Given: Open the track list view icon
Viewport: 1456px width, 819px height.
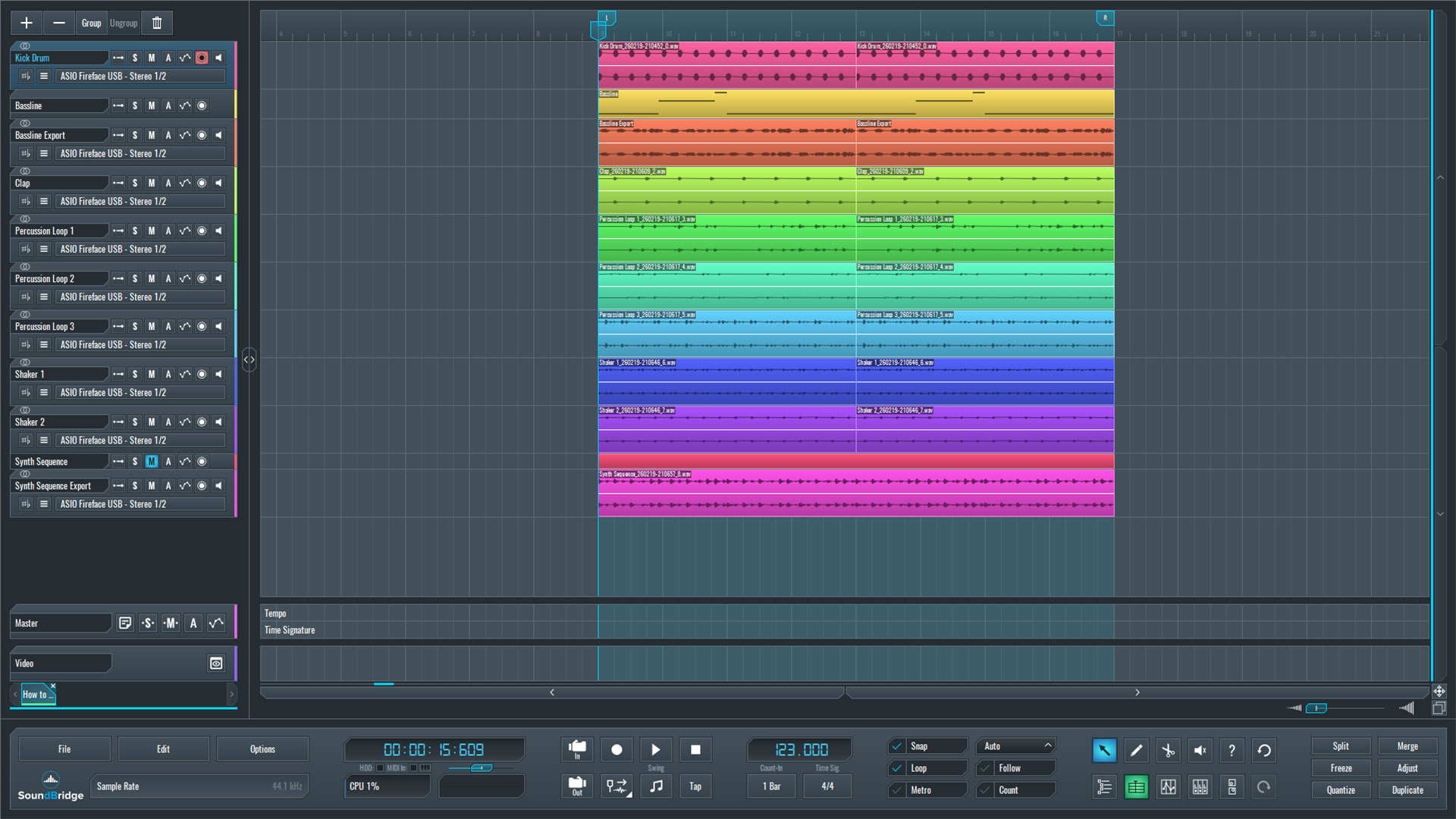Looking at the screenshot, I should [x=1104, y=787].
